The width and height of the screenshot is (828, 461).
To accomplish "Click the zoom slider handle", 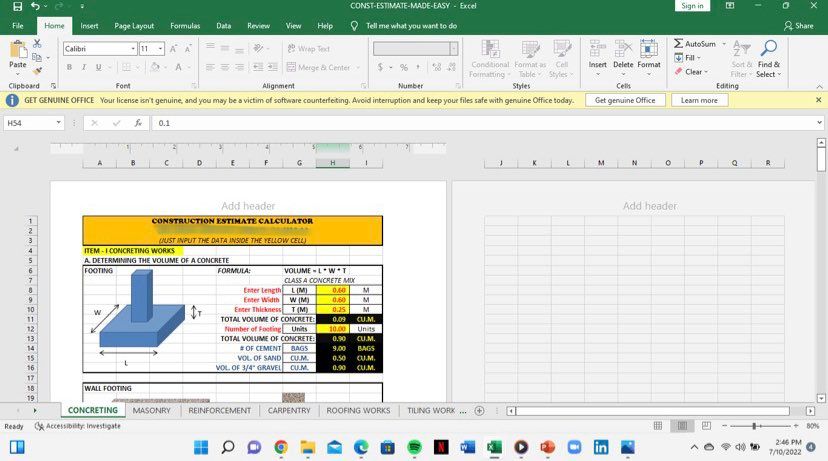I will pos(755,426).
